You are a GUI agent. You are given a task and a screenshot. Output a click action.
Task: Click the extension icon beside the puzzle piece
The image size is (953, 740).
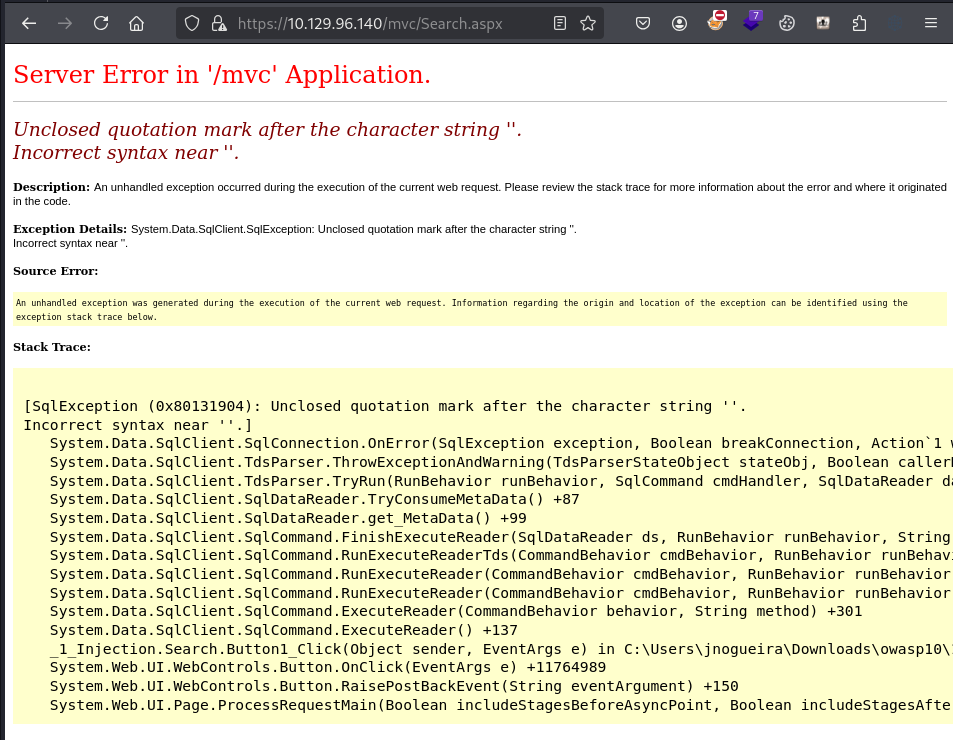click(x=822, y=22)
